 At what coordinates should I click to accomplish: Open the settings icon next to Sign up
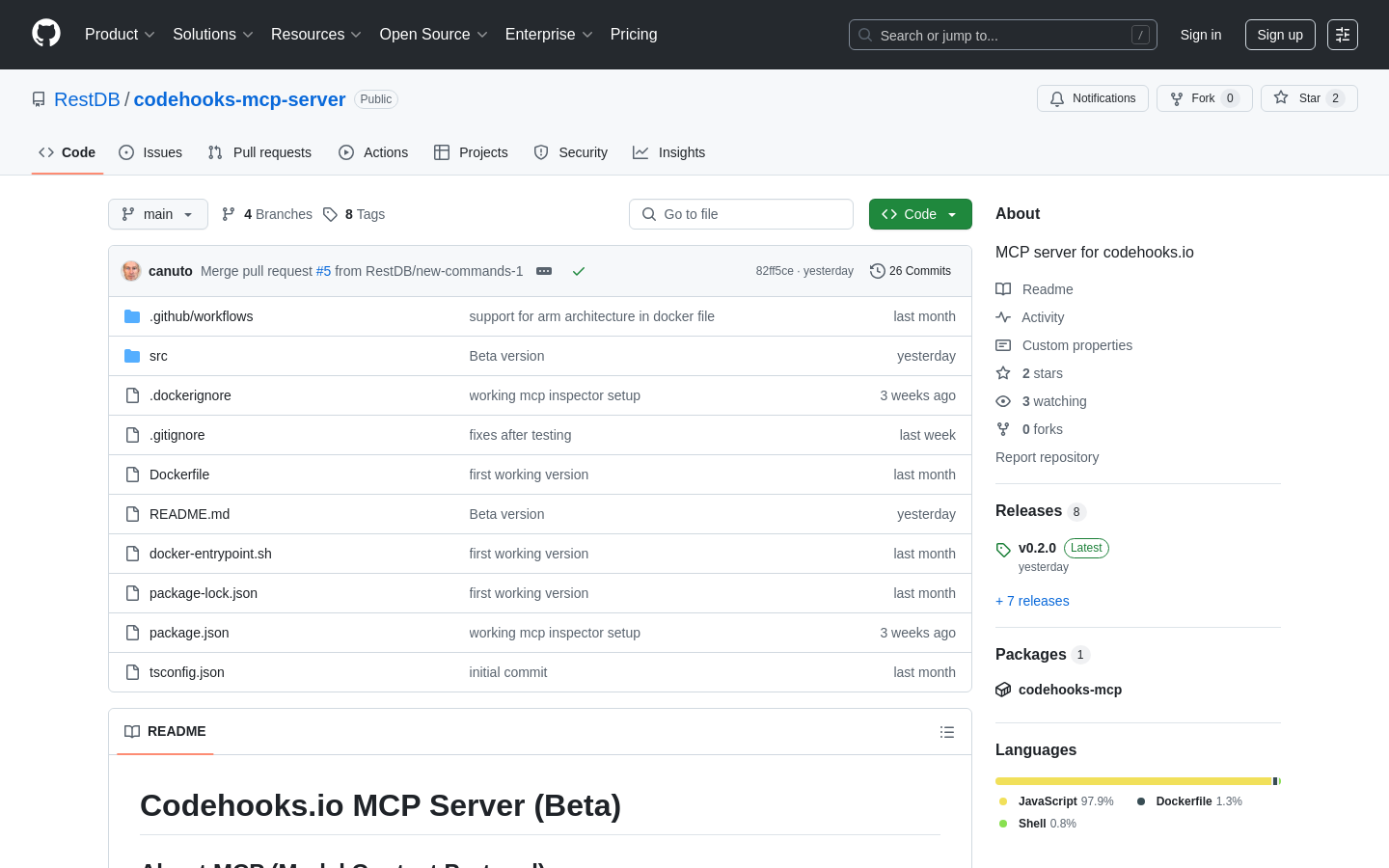tap(1343, 35)
